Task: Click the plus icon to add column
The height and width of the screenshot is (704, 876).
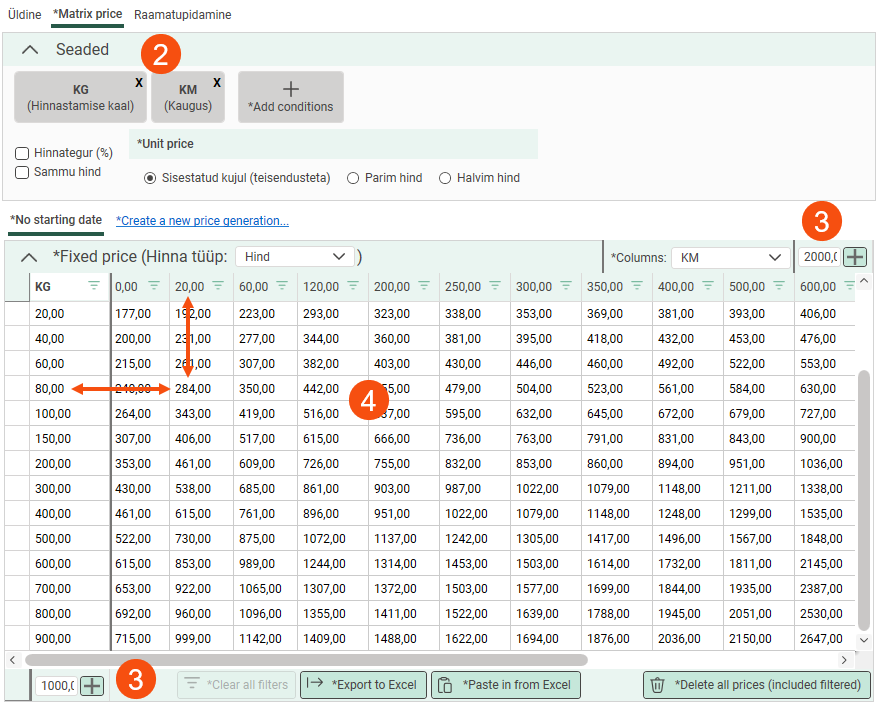Action: point(855,257)
